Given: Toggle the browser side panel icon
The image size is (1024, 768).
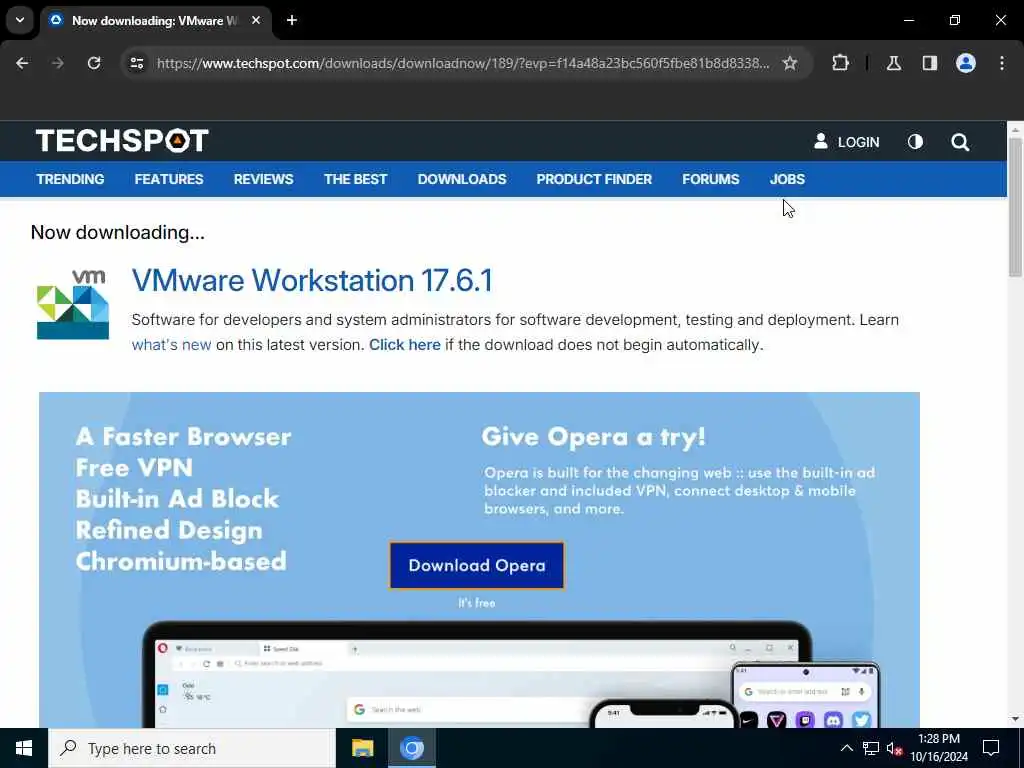Looking at the screenshot, I should pos(929,63).
